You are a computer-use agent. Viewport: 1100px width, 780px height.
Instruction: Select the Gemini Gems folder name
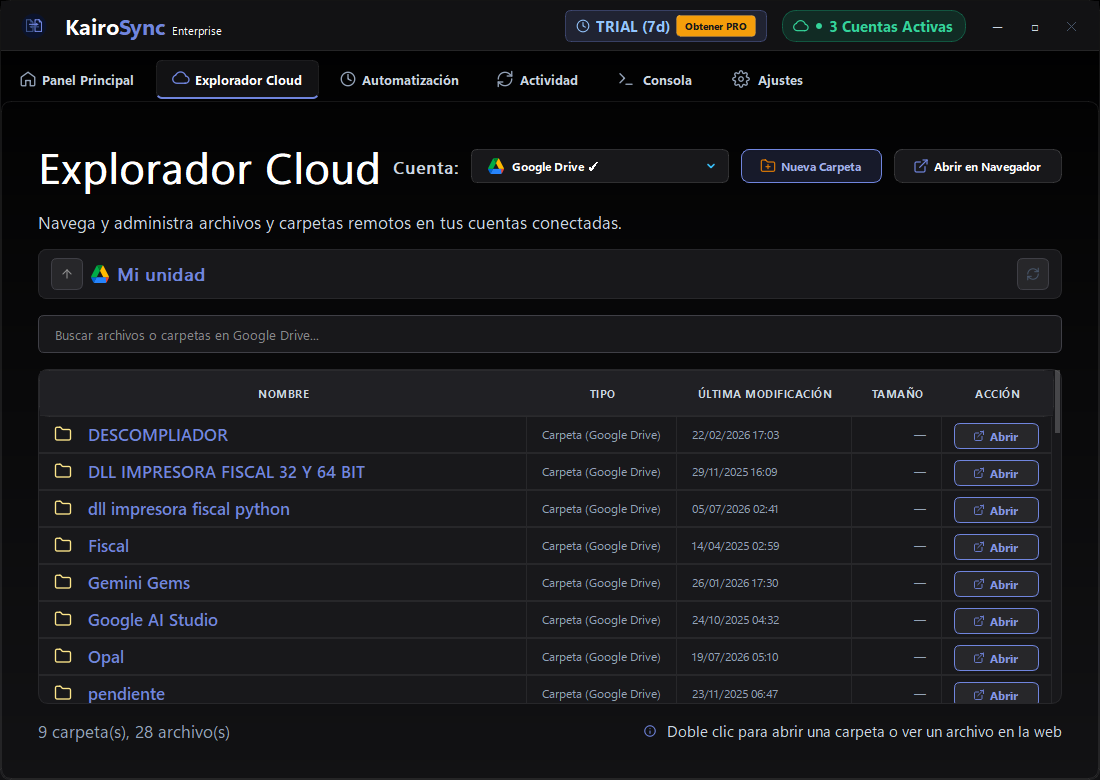point(139,583)
